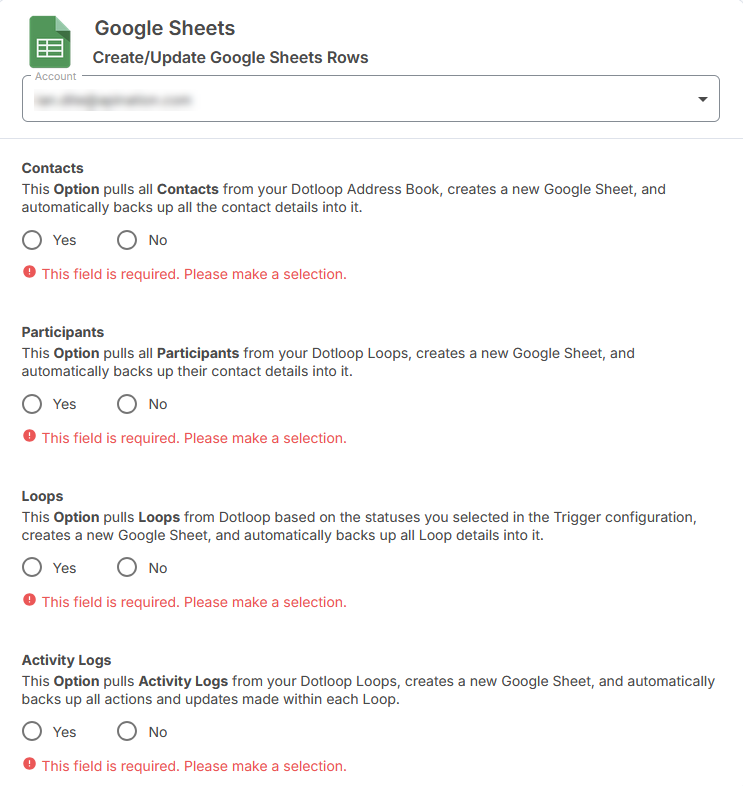Click the Activity Logs section heading
Image resolution: width=743 pixels, height=786 pixels.
tap(67, 660)
